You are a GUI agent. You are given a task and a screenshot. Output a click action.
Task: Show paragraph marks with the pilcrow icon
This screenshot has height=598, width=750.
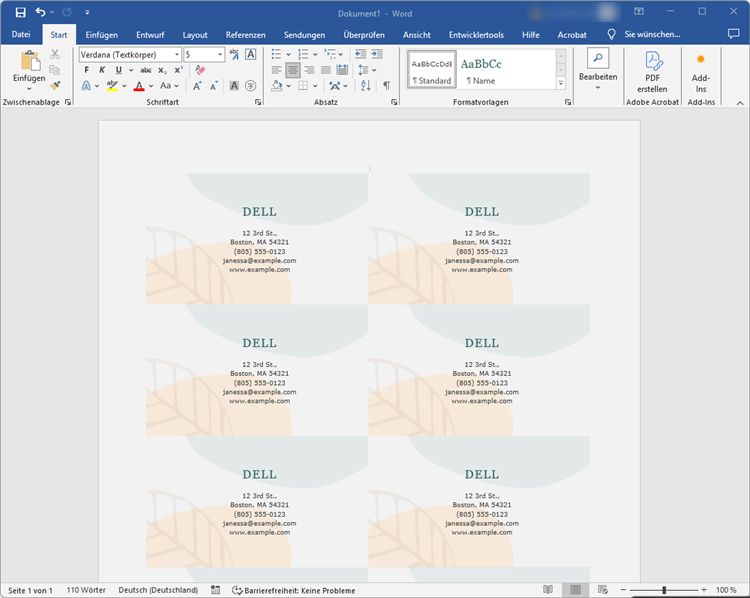(x=386, y=87)
